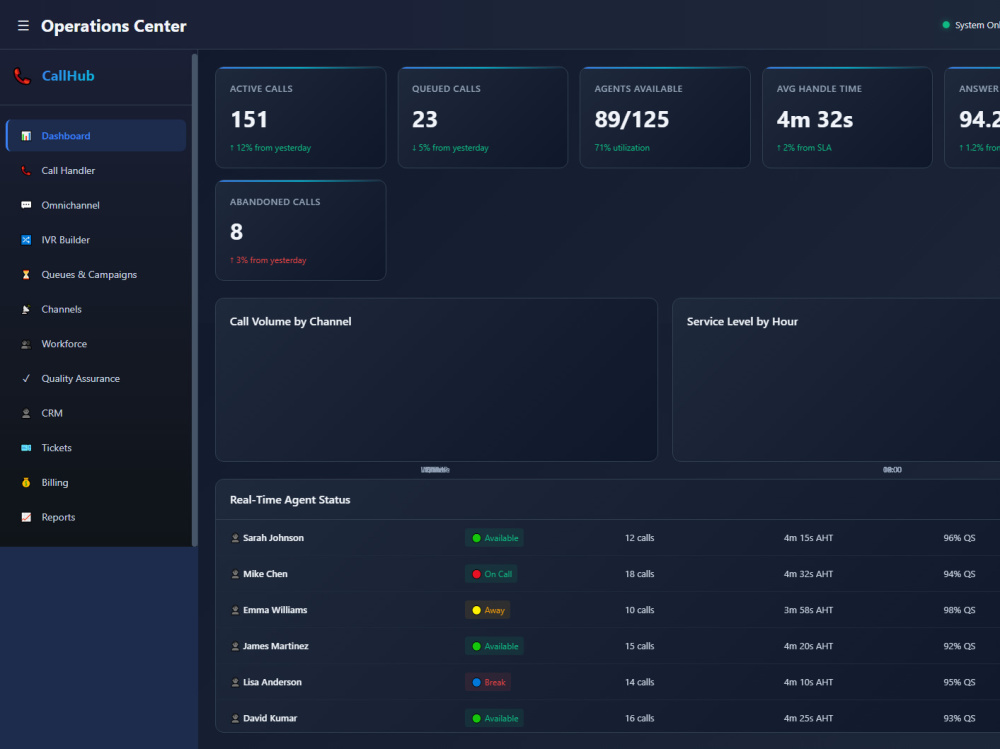Open the Dashboard menu item
Image resolution: width=1000 pixels, height=749 pixels.
click(x=96, y=136)
